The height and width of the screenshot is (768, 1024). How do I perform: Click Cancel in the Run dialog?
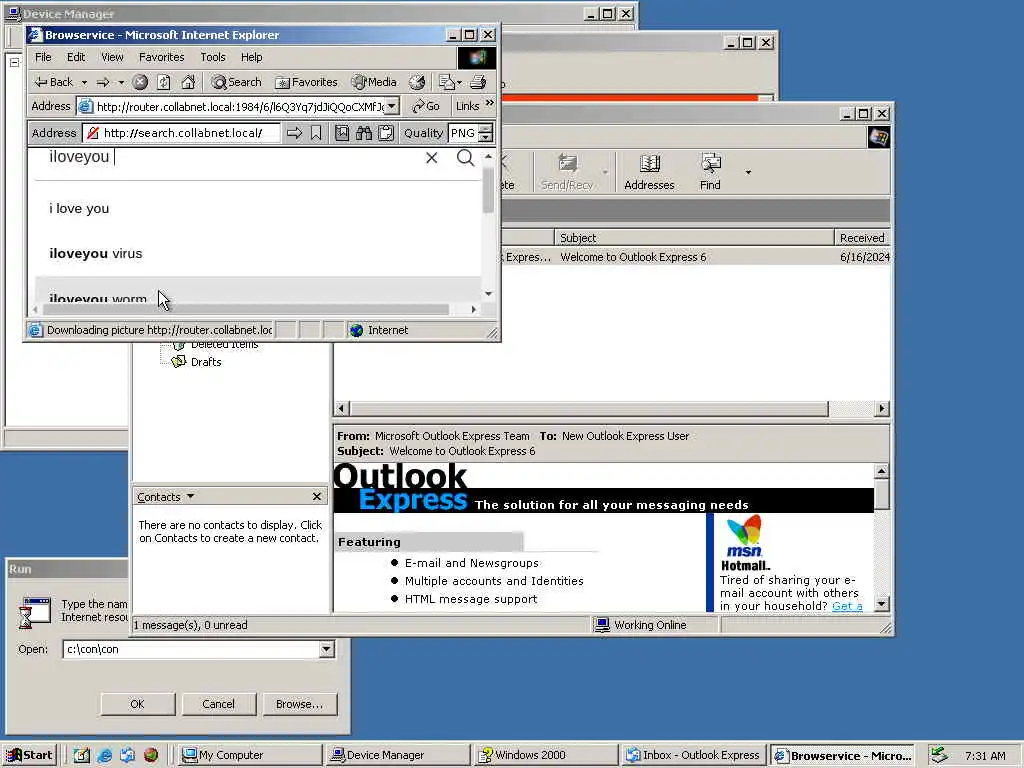pos(219,704)
